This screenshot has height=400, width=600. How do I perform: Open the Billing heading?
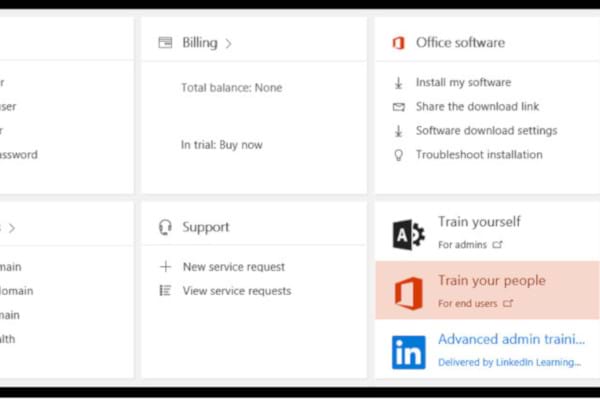tap(200, 42)
